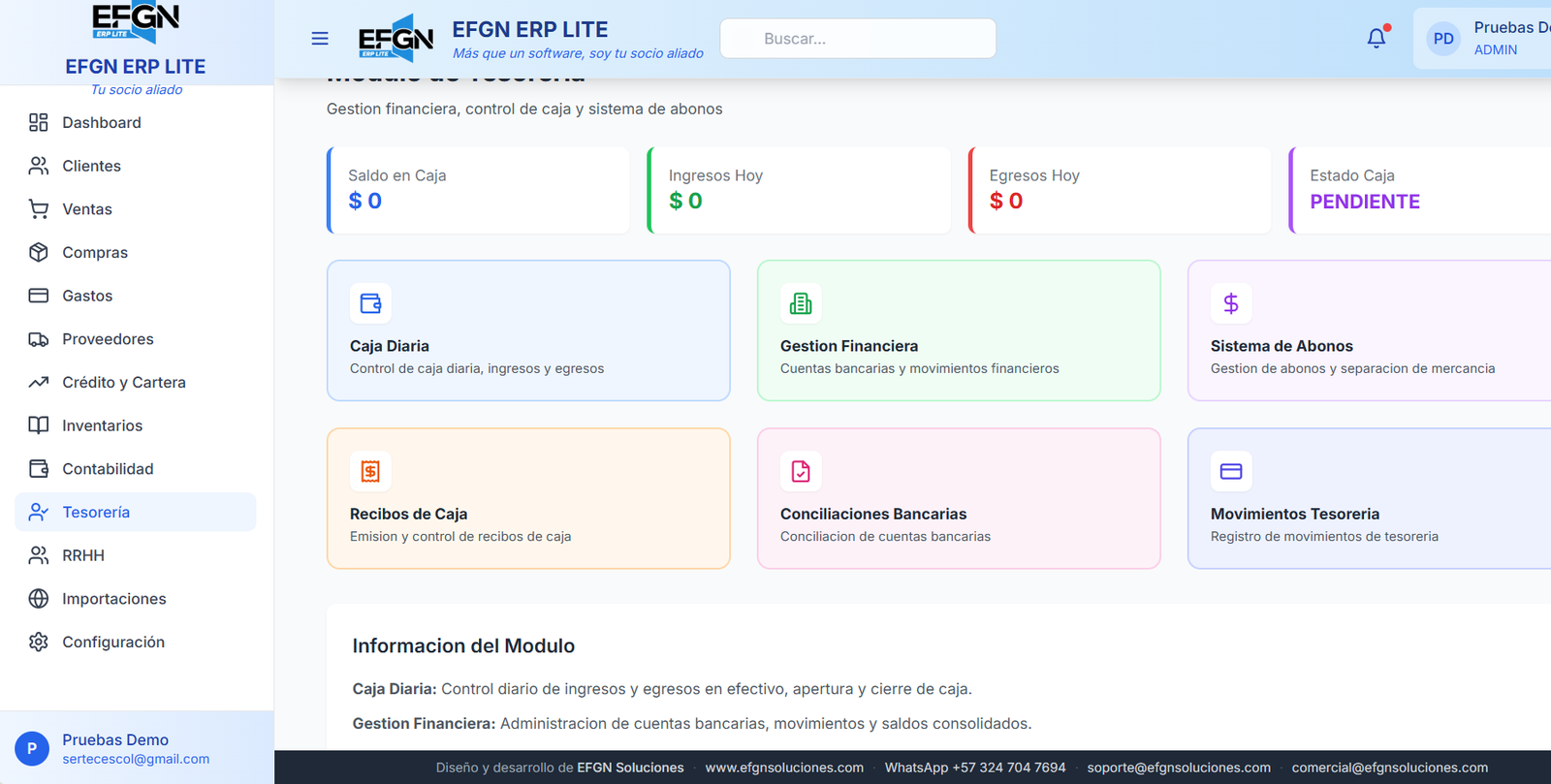Open Configuración settings page

point(136,642)
